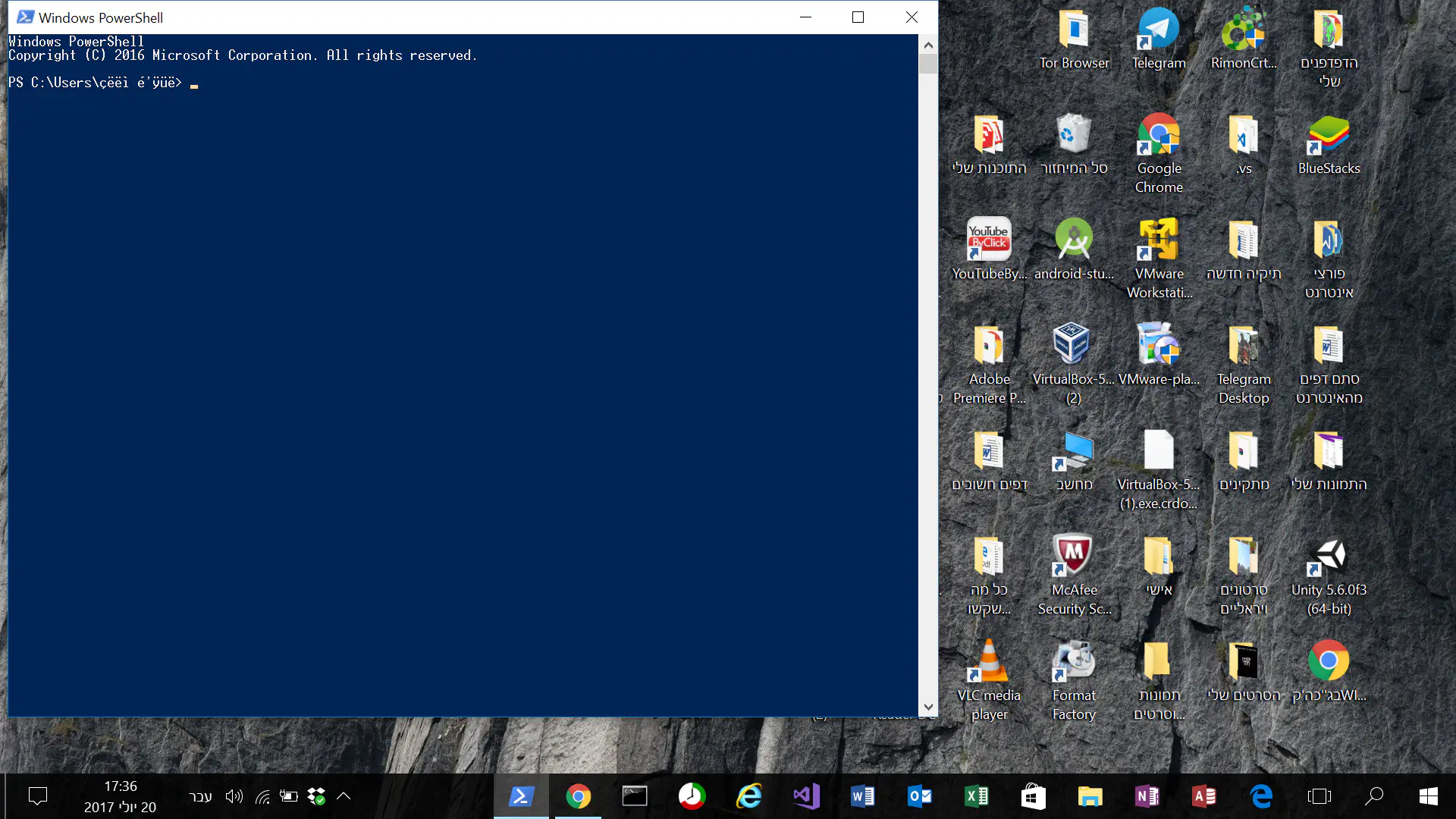Screen dimensions: 1456x819
Task: Open the Tor Browser folder icon
Action: click(x=1073, y=30)
